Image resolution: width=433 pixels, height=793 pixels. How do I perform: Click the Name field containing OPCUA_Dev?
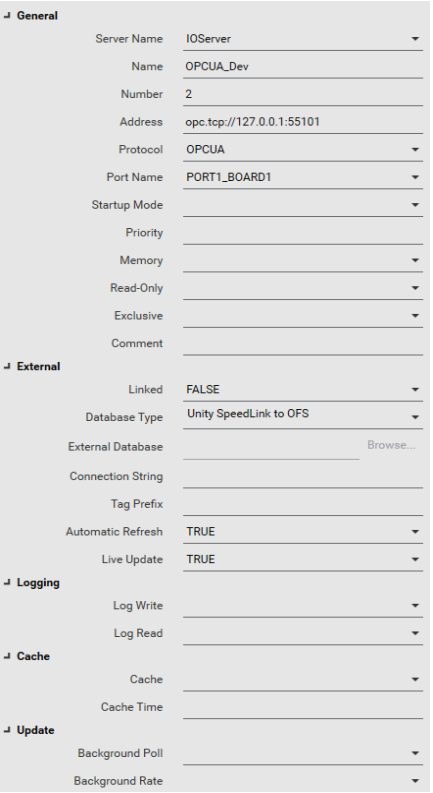click(x=303, y=67)
